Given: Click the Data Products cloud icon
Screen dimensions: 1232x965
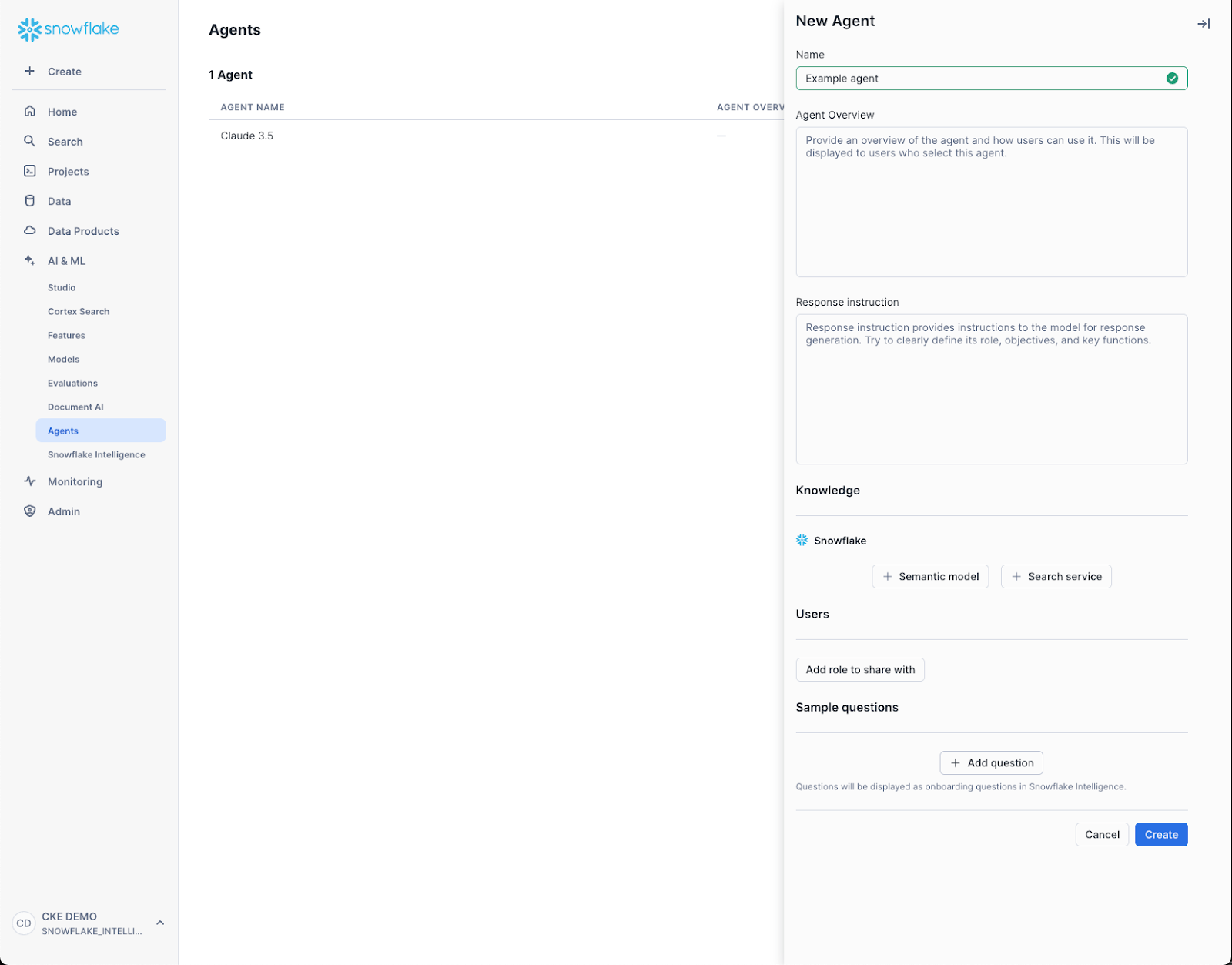Looking at the screenshot, I should [x=30, y=230].
